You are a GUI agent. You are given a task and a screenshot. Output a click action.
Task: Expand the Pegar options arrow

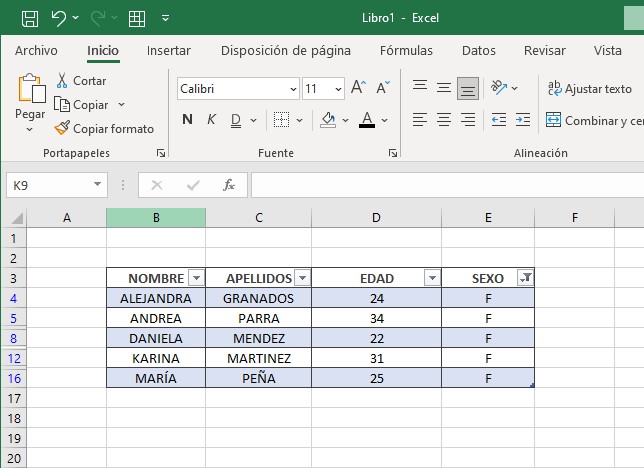coord(30,129)
